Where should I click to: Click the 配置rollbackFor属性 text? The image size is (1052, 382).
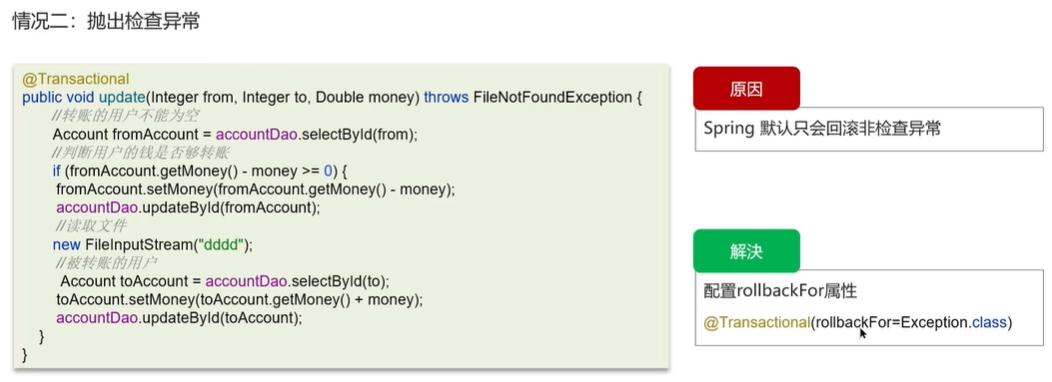(780, 291)
